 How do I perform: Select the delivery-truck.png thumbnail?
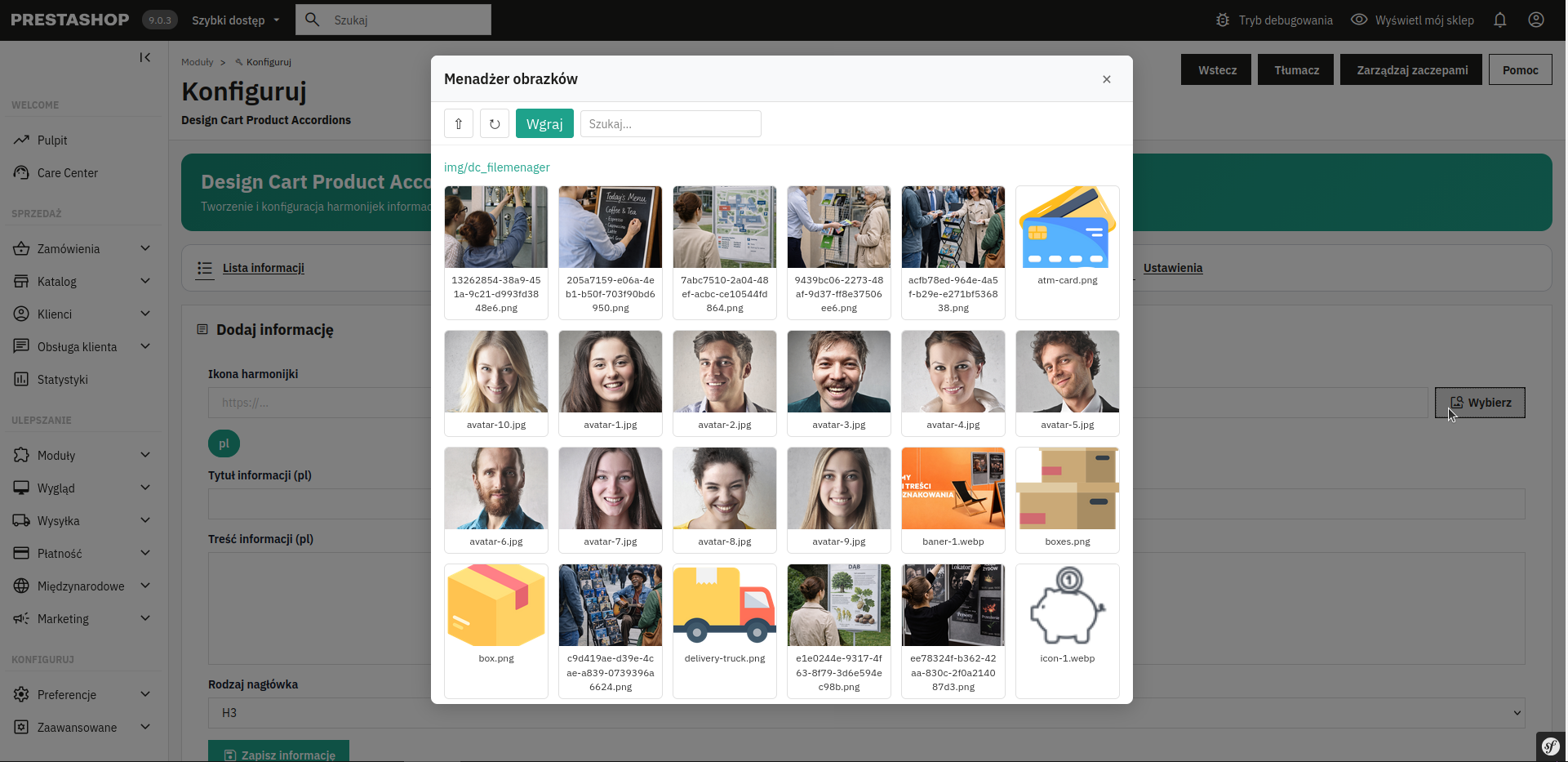(725, 631)
